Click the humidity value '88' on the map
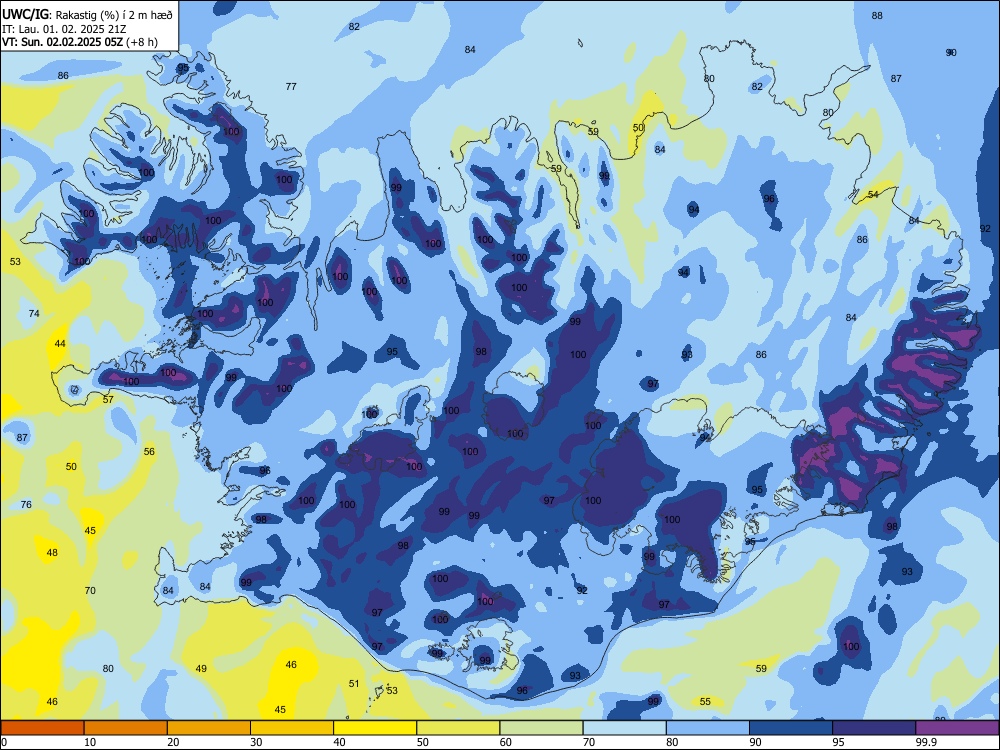The image size is (1000, 750). 878,15
